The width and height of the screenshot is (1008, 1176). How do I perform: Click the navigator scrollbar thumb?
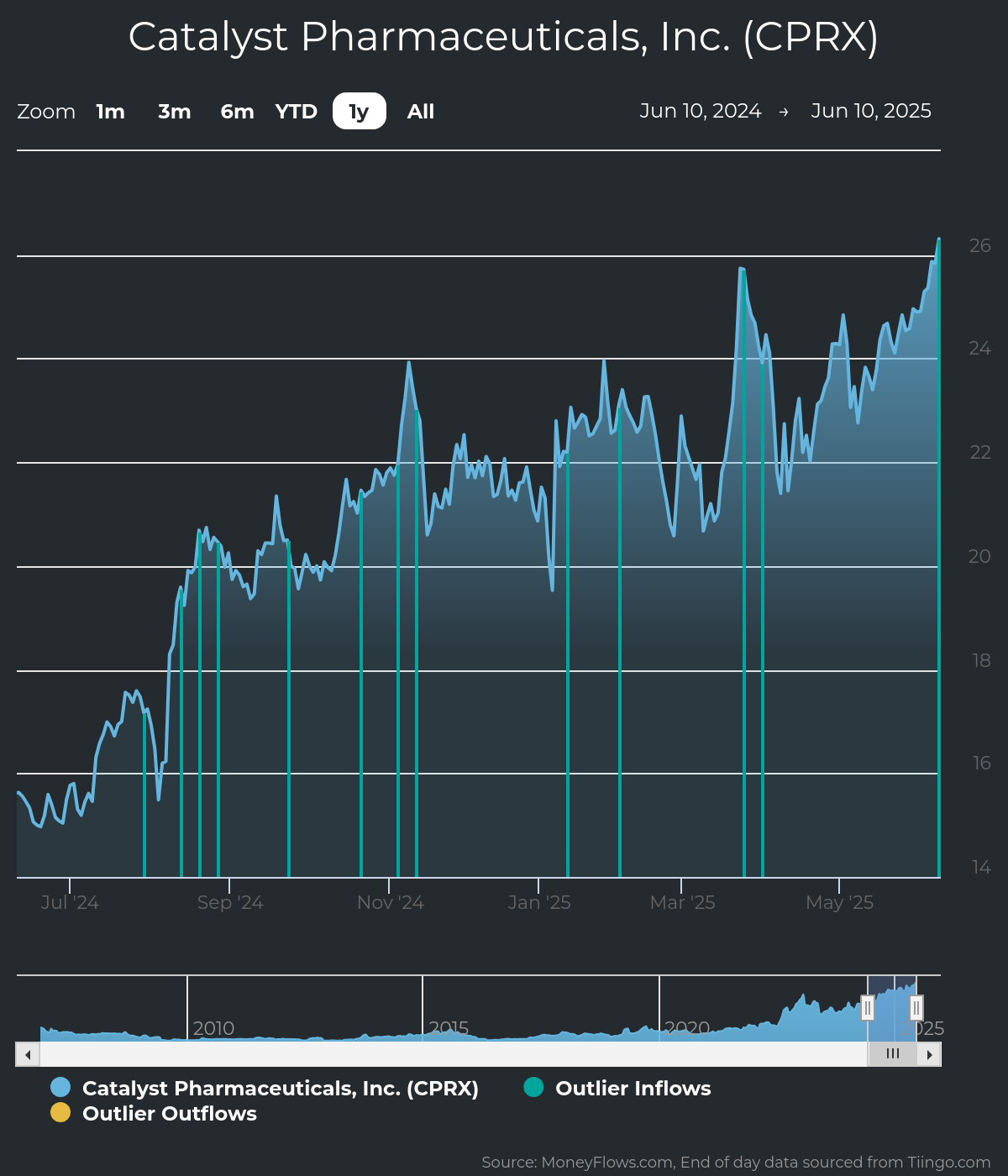tap(892, 1054)
